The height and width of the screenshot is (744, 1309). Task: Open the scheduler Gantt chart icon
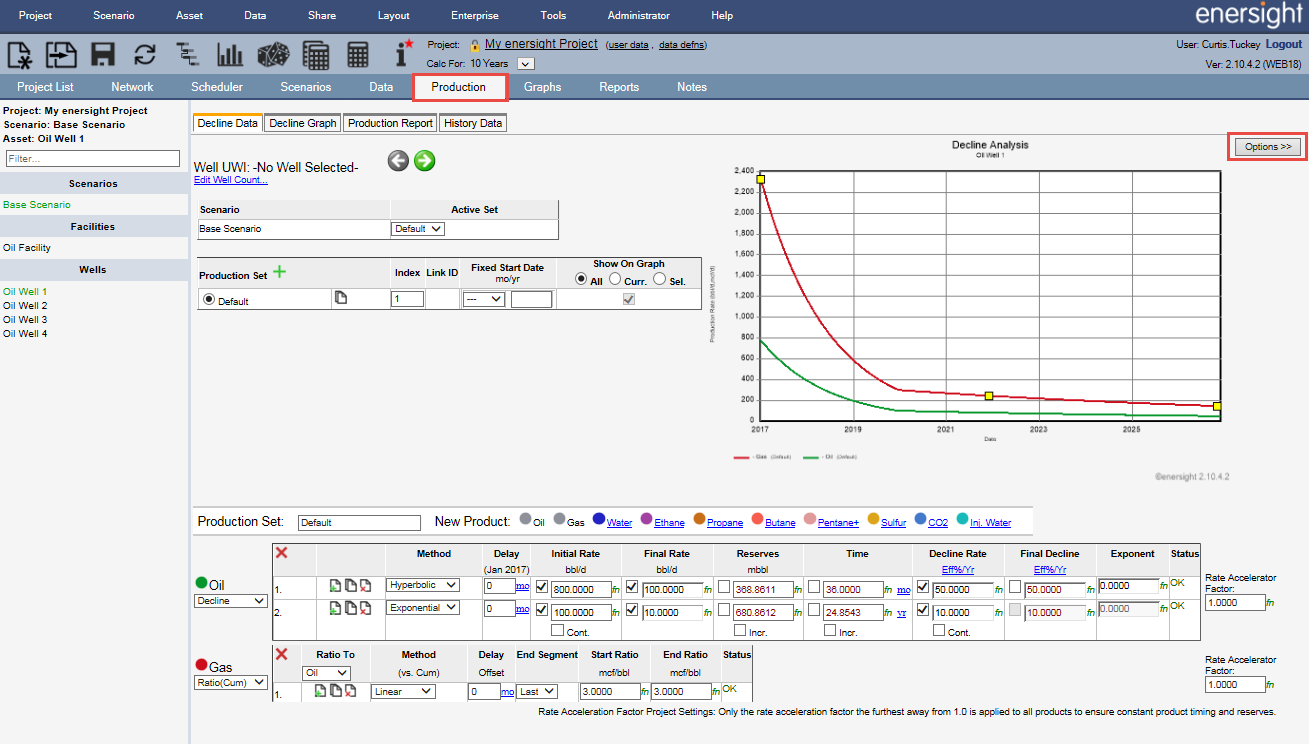click(187, 54)
